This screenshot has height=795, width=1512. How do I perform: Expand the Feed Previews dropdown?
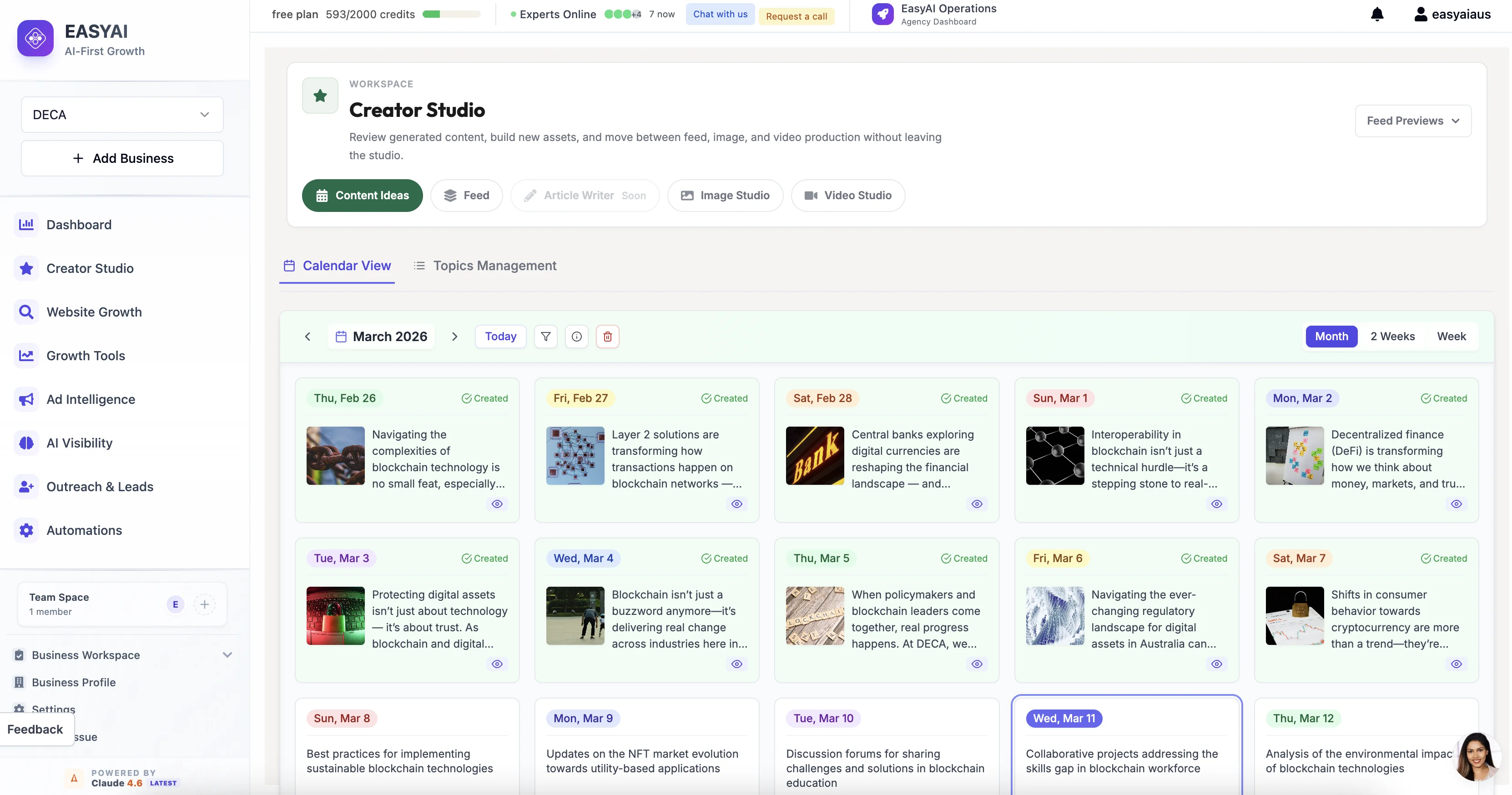[x=1413, y=120]
